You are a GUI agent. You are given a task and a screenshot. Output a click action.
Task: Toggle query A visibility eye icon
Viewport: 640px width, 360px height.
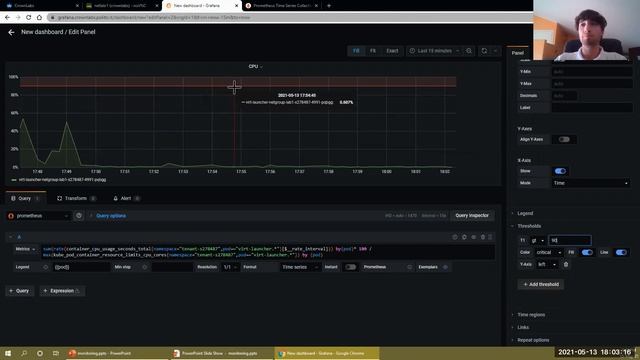click(473, 237)
